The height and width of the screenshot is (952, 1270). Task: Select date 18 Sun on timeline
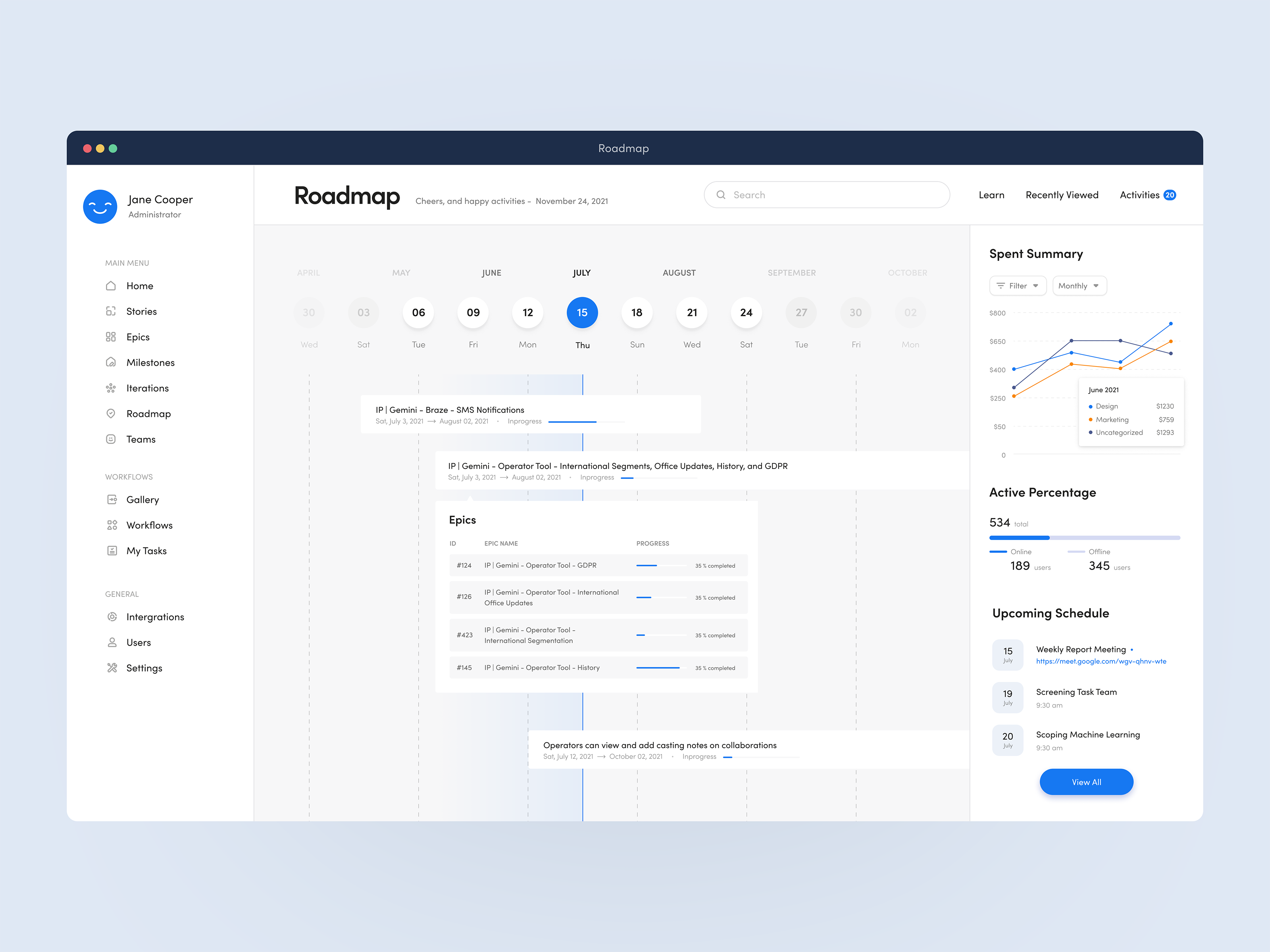pos(637,313)
